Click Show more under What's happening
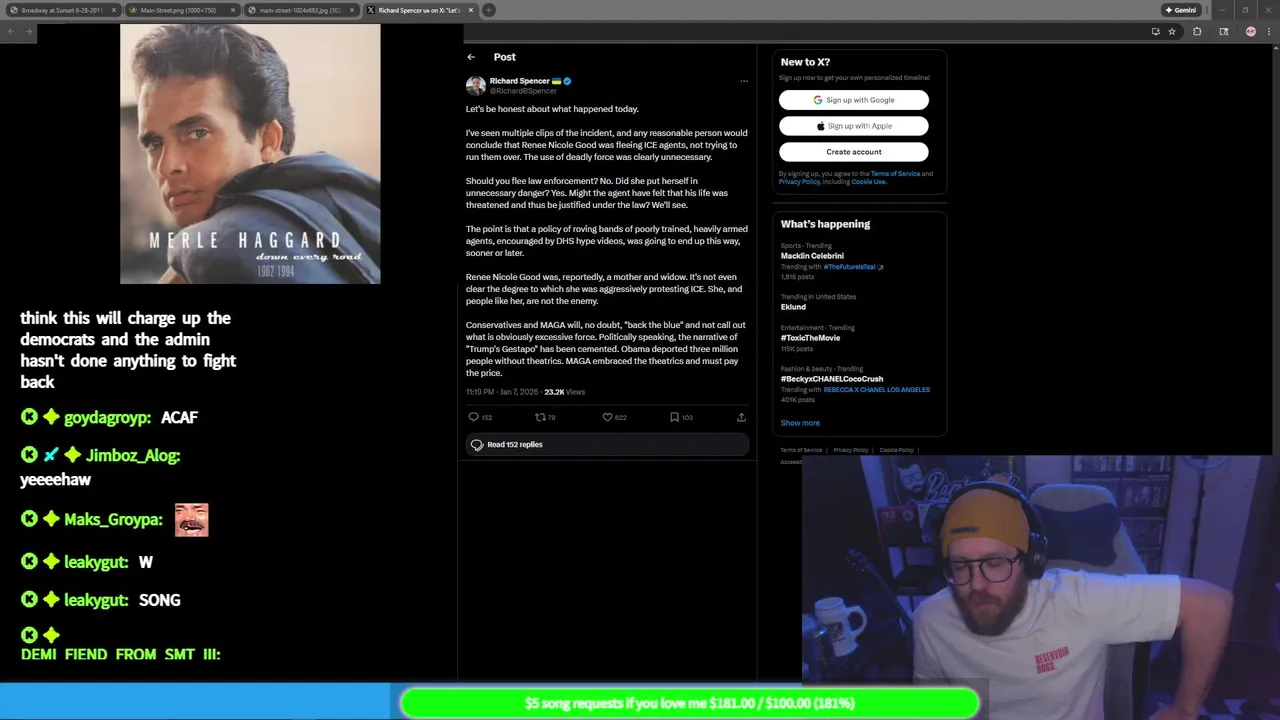 coord(800,423)
